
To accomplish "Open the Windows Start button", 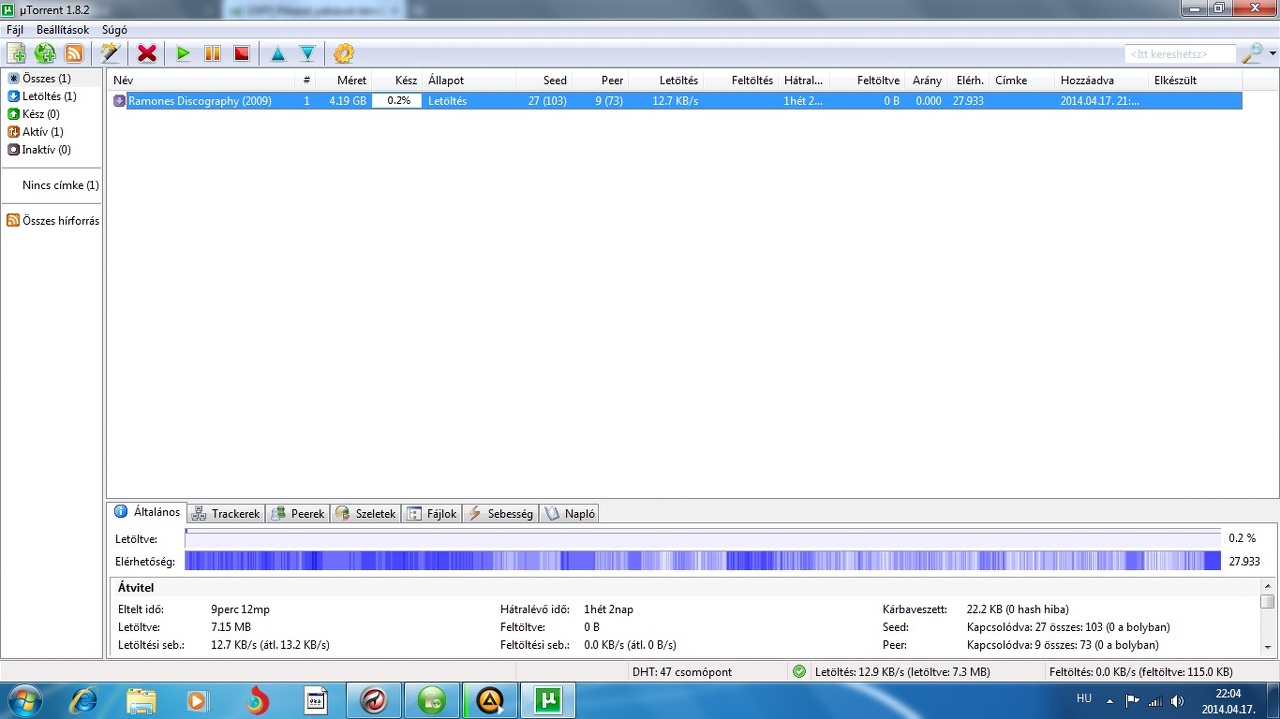I will [23, 701].
